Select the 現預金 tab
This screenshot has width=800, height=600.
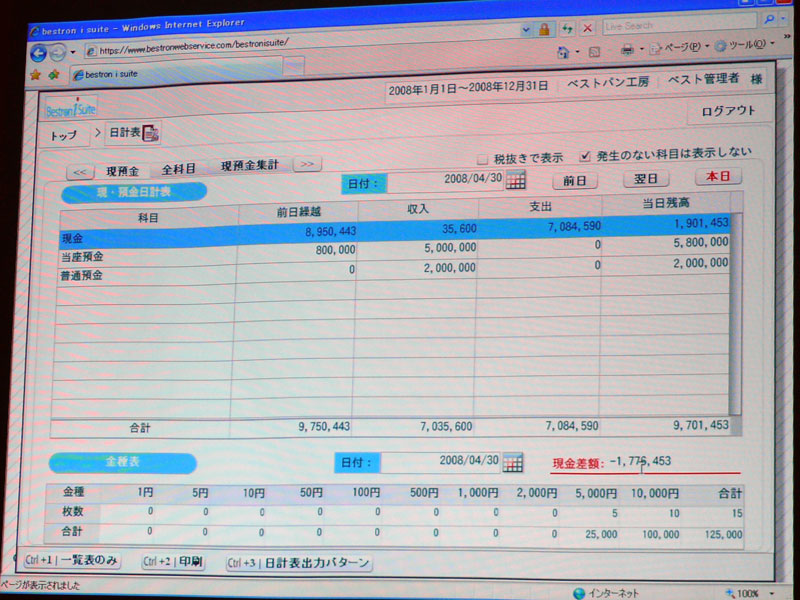tap(122, 171)
